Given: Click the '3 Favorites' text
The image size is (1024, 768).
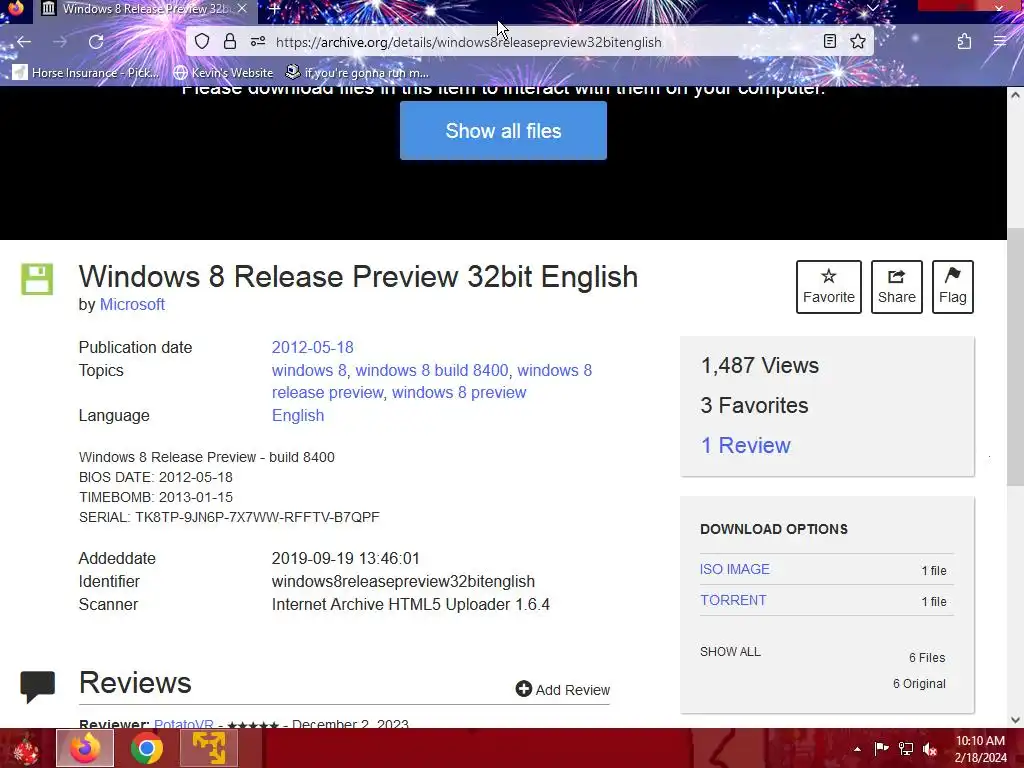Looking at the screenshot, I should (x=754, y=406).
